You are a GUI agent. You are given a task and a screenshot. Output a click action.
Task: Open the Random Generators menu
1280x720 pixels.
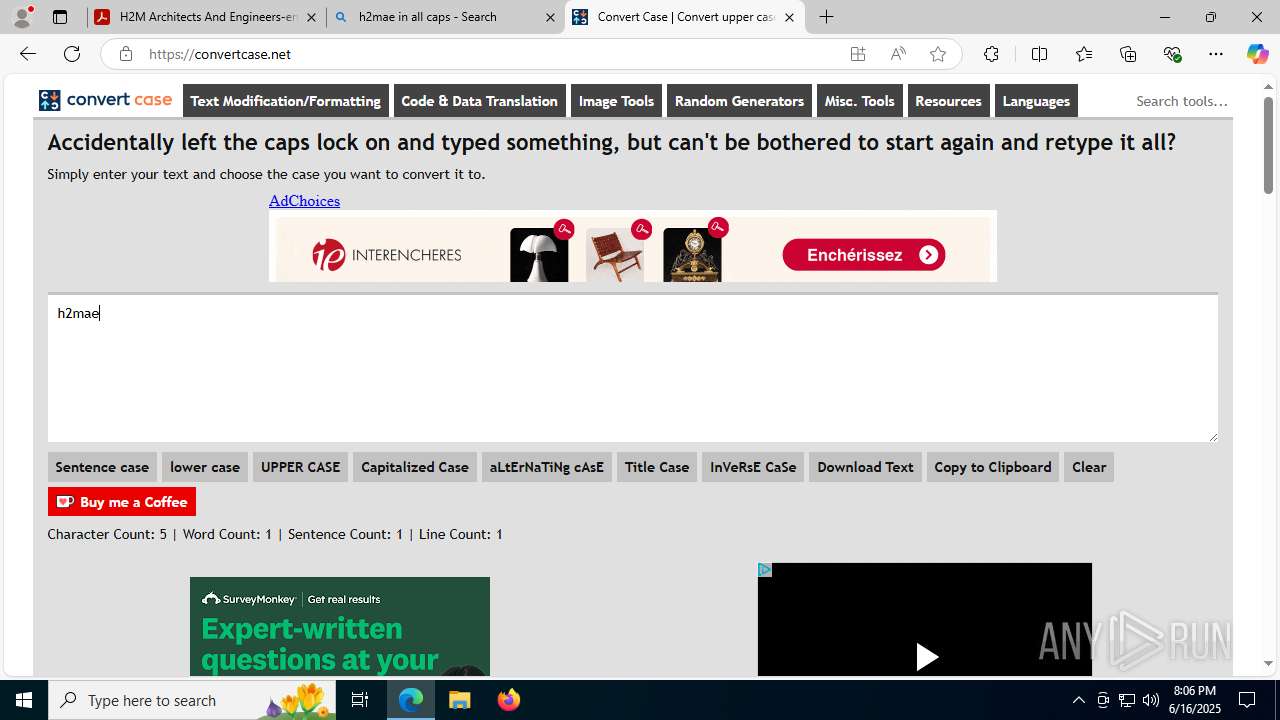pyautogui.click(x=739, y=101)
